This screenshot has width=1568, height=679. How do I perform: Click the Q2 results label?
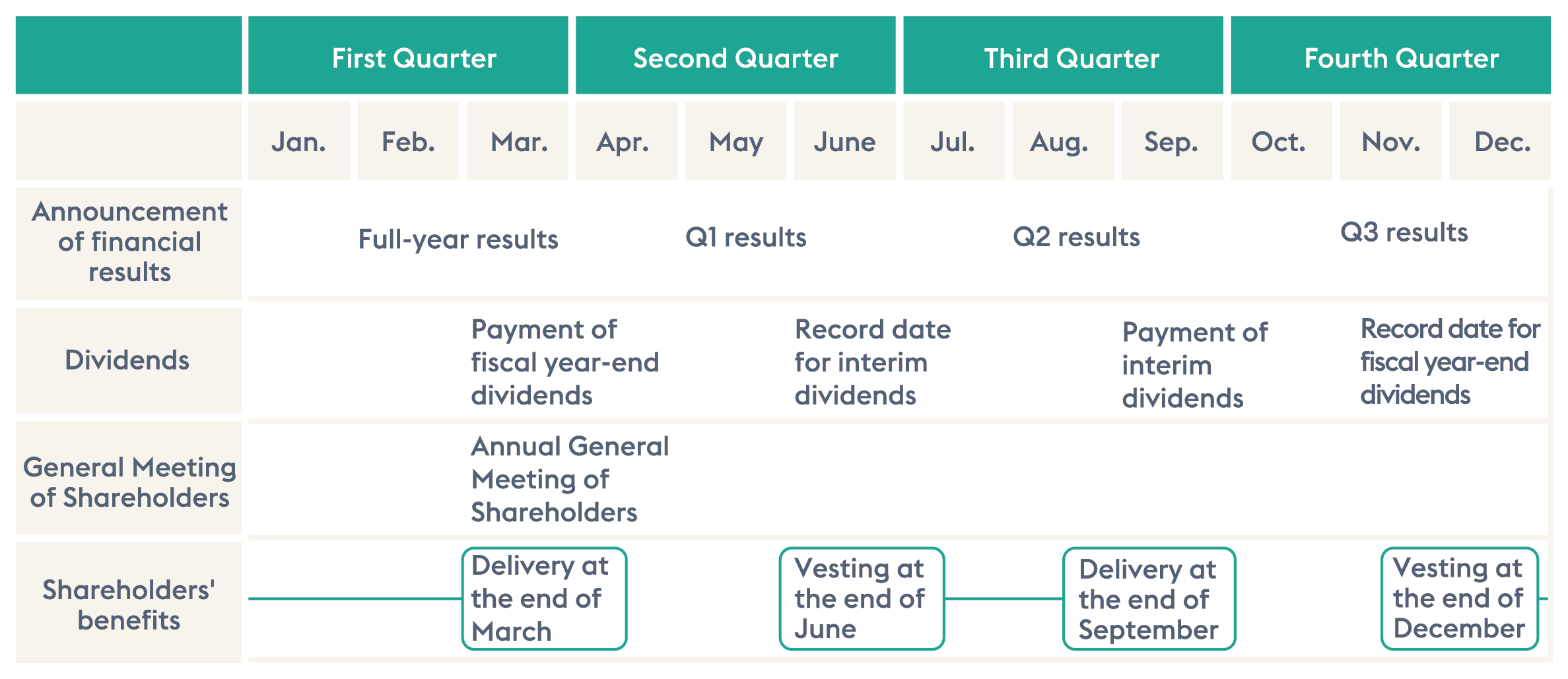click(1076, 237)
